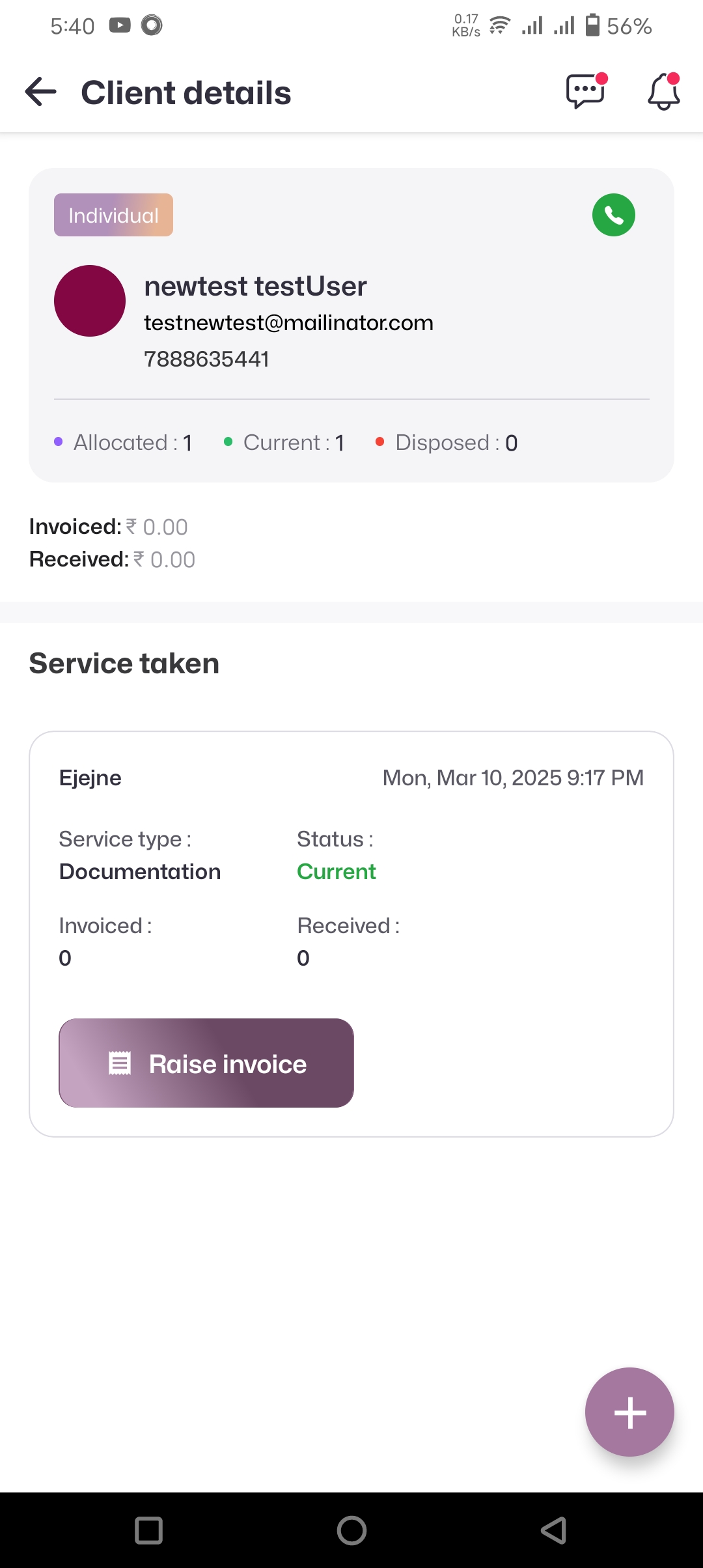
Task: Tap the Disposed count indicator
Action: (x=447, y=443)
